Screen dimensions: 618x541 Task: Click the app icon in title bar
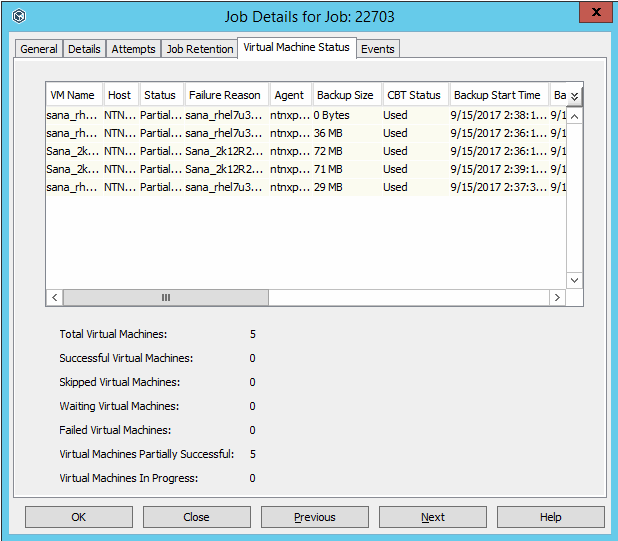click(19, 16)
